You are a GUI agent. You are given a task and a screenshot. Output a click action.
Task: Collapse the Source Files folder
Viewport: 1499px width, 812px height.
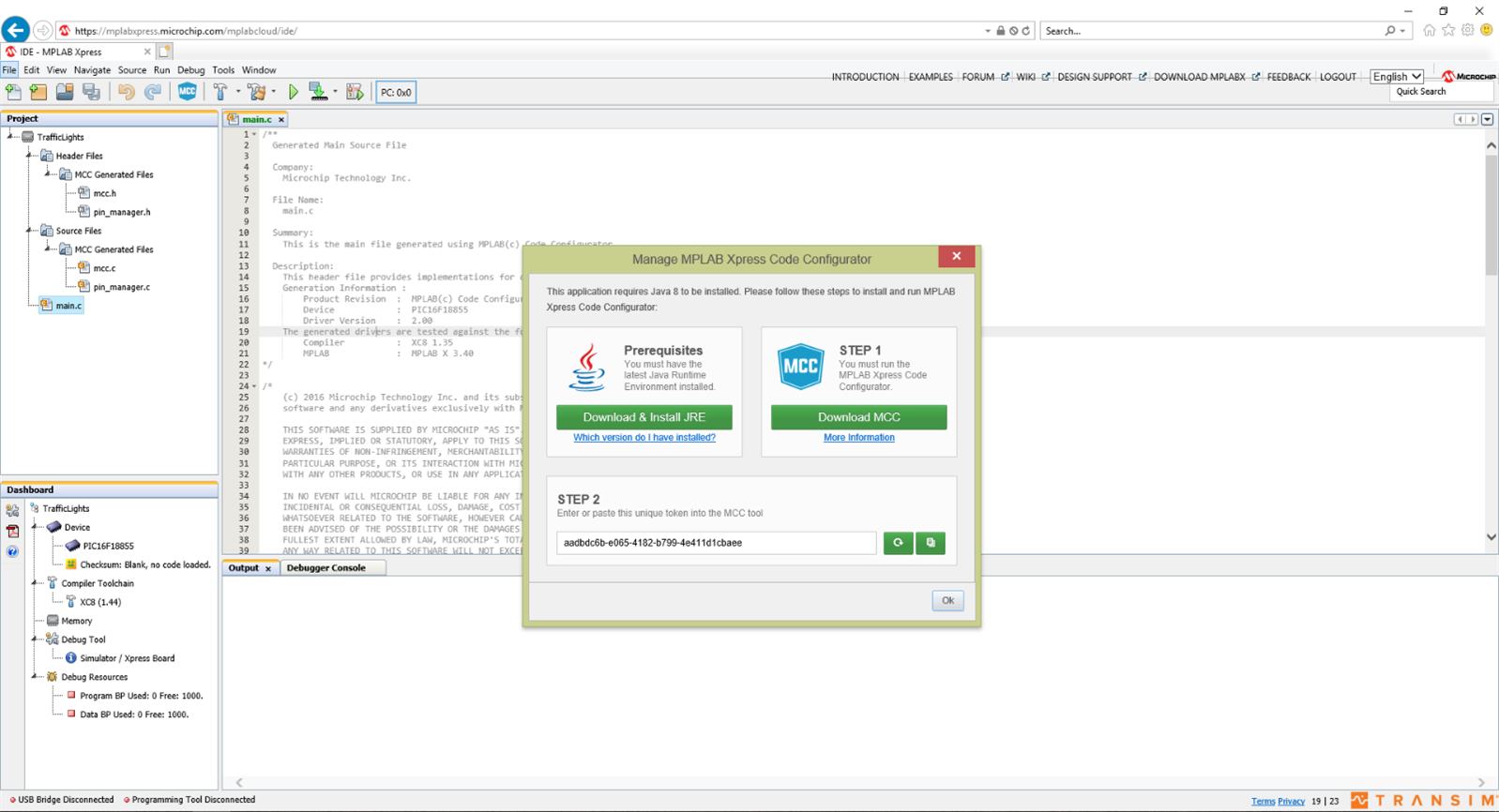29,231
